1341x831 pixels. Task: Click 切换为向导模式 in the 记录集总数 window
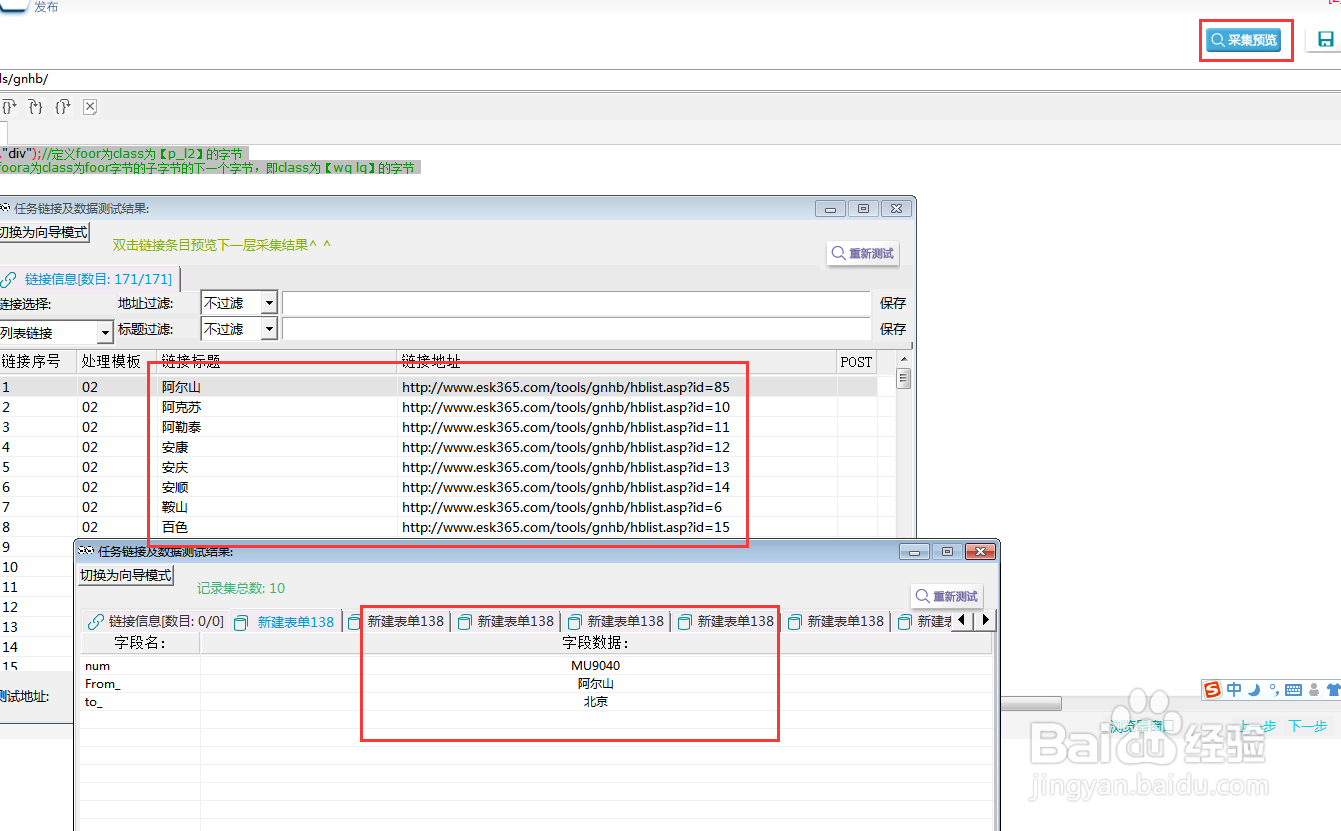click(x=126, y=575)
